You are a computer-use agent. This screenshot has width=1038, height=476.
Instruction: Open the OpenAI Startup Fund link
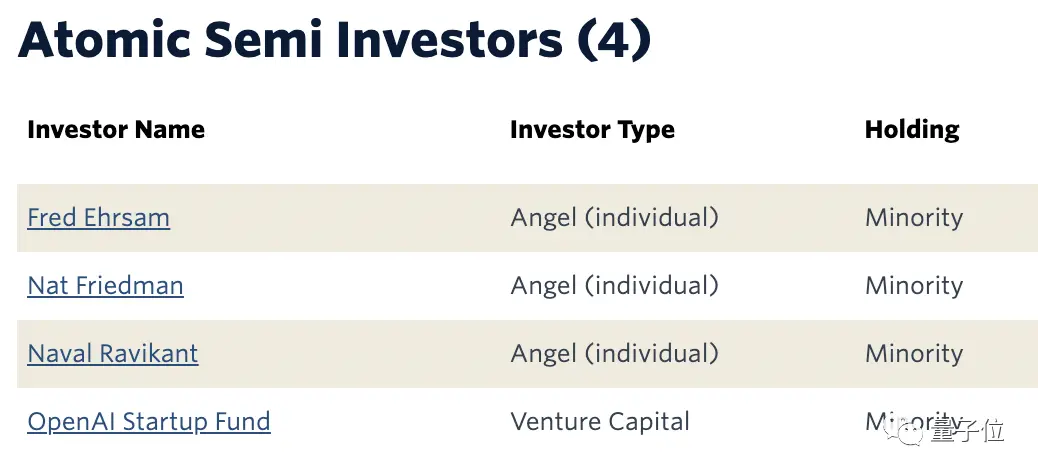click(x=148, y=422)
